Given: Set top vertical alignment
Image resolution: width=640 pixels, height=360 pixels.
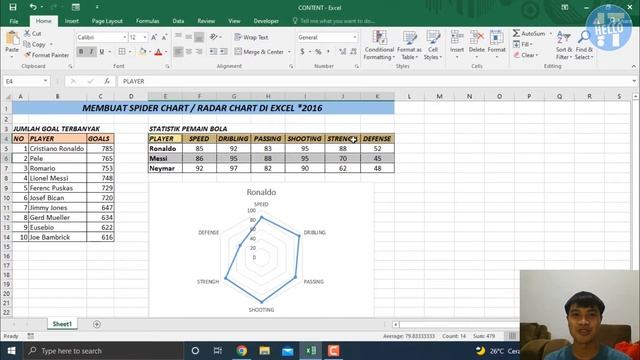Looking at the screenshot, I should click(178, 37).
